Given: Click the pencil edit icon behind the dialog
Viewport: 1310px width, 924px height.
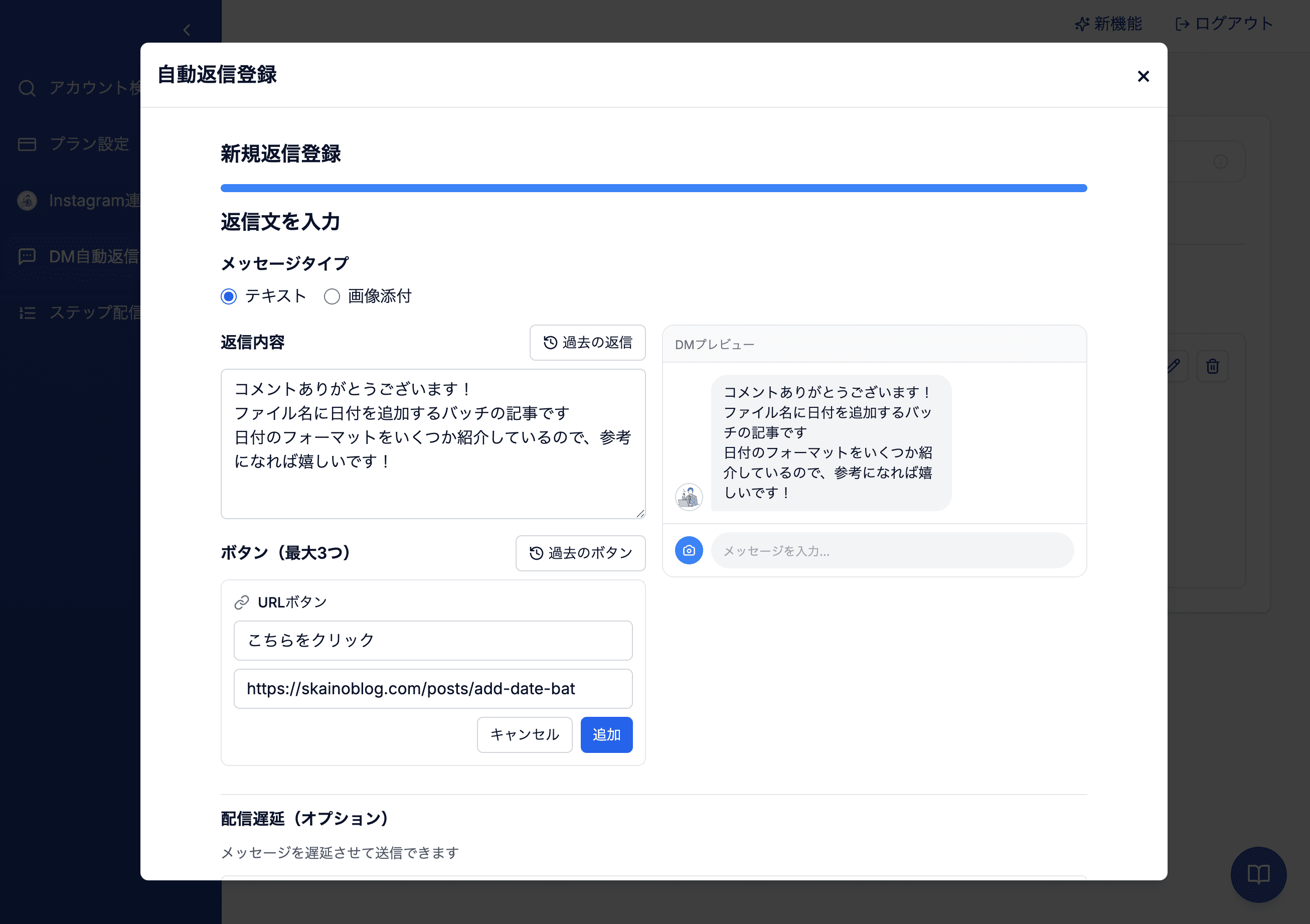Looking at the screenshot, I should [x=1175, y=366].
